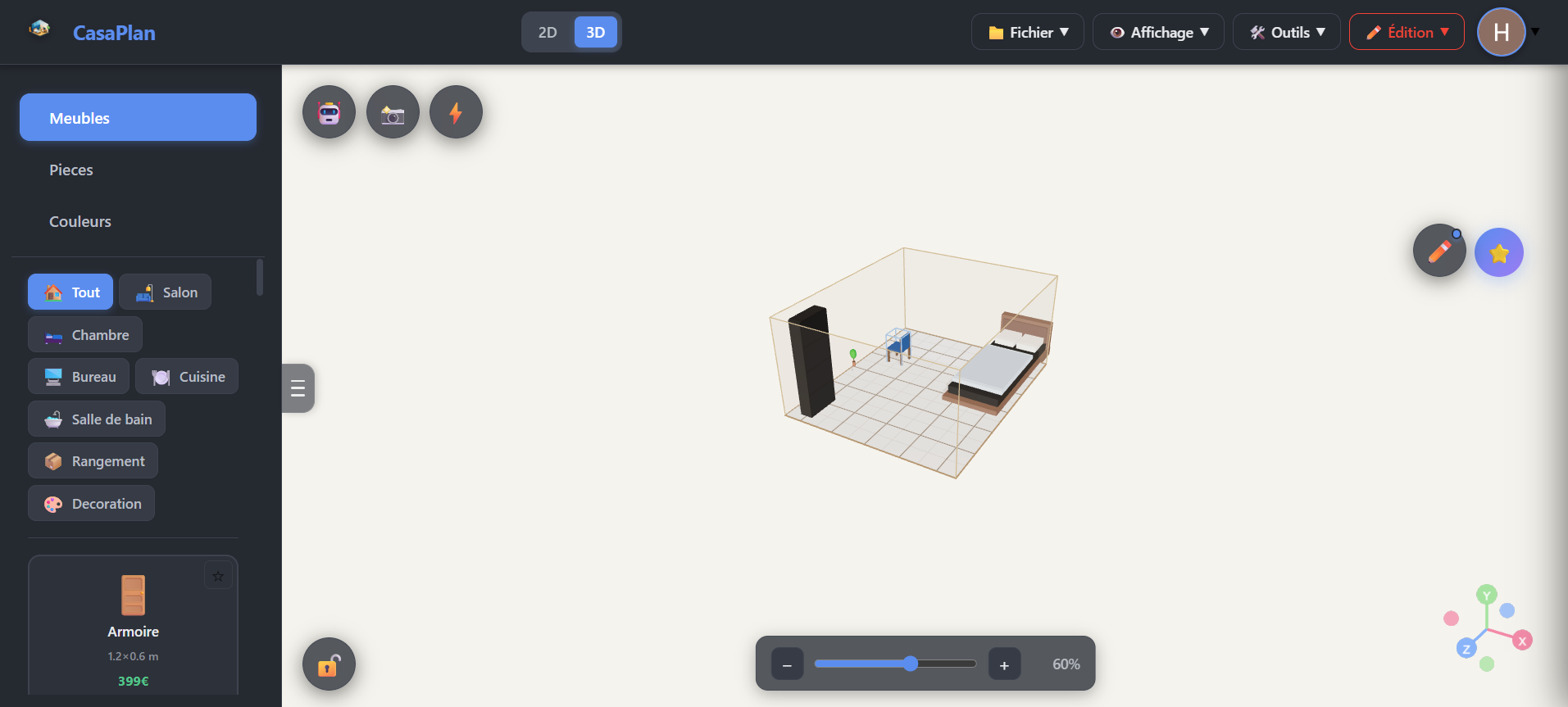Open the Outils dropdown menu
Screen dimensions: 1568x707
[x=1286, y=33]
